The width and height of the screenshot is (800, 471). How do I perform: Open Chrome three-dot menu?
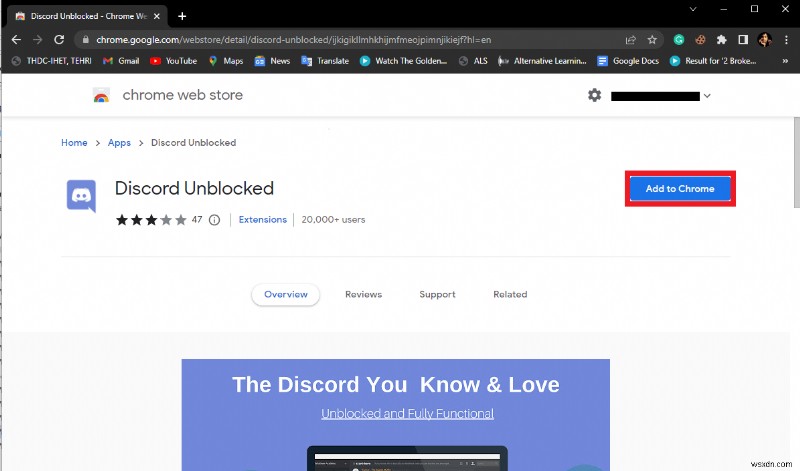(786, 40)
